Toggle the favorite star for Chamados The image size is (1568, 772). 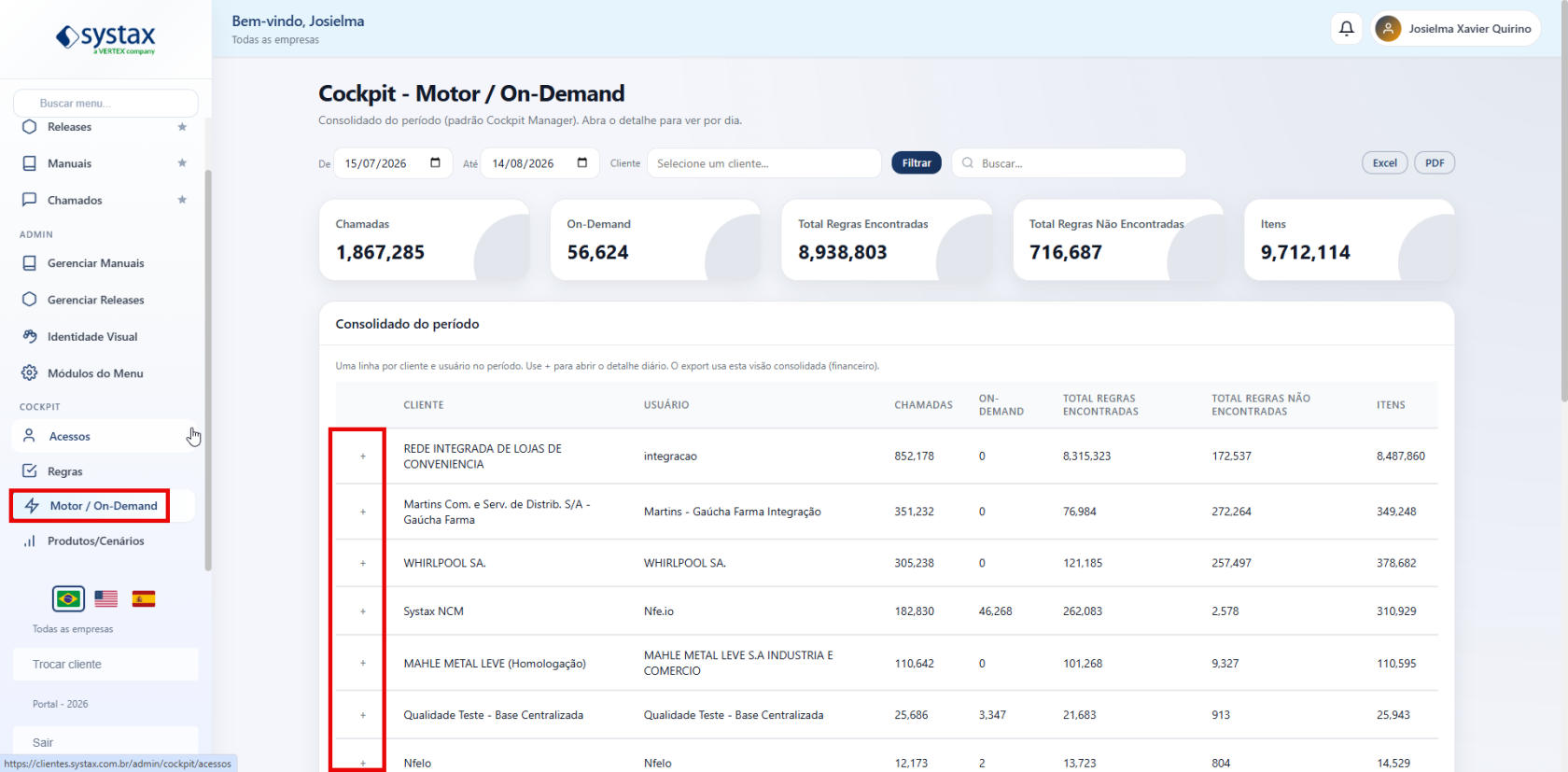182,200
